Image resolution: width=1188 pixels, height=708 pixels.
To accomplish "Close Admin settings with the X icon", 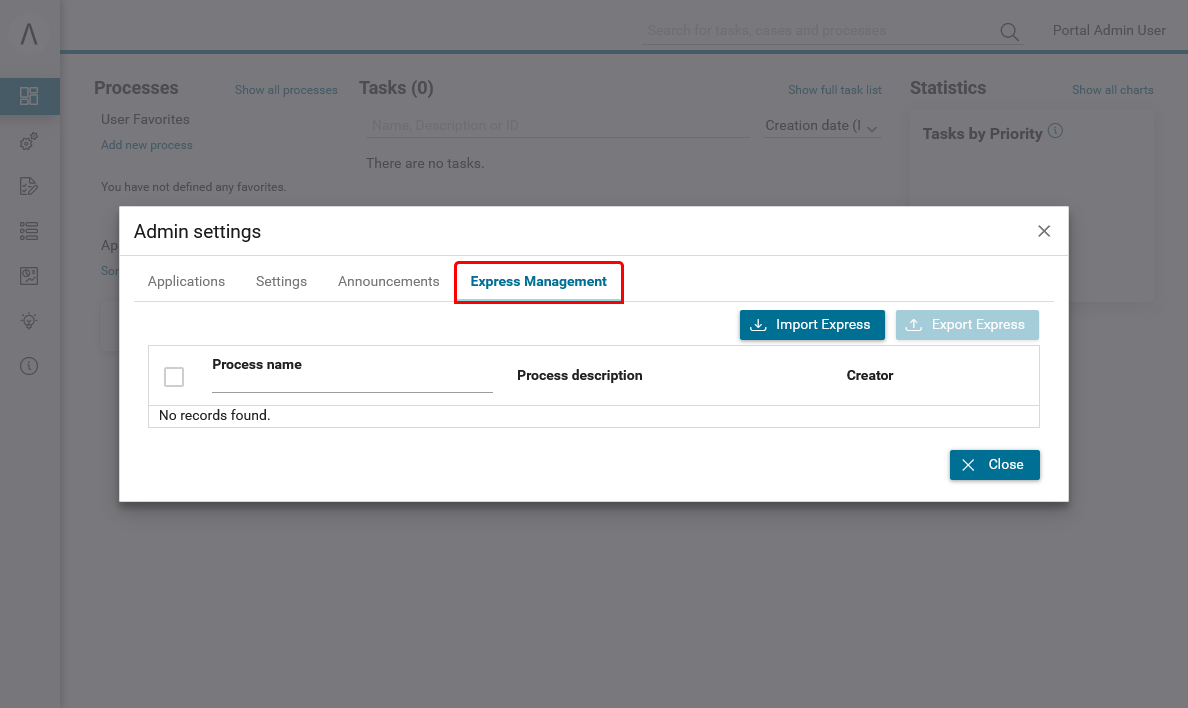I will [x=1044, y=231].
